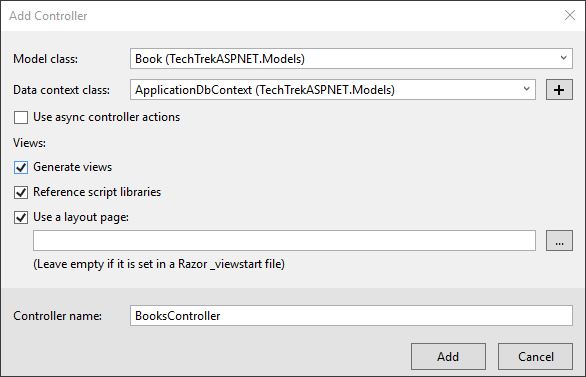Click the plus icon to add new data context
Viewport: 586px width, 377px height.
click(559, 90)
